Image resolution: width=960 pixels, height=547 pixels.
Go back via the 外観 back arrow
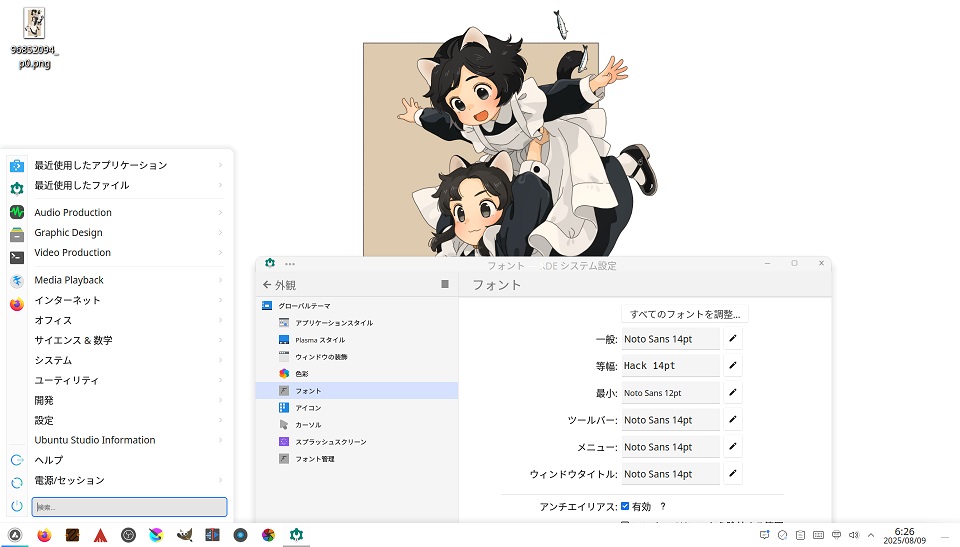coord(267,285)
